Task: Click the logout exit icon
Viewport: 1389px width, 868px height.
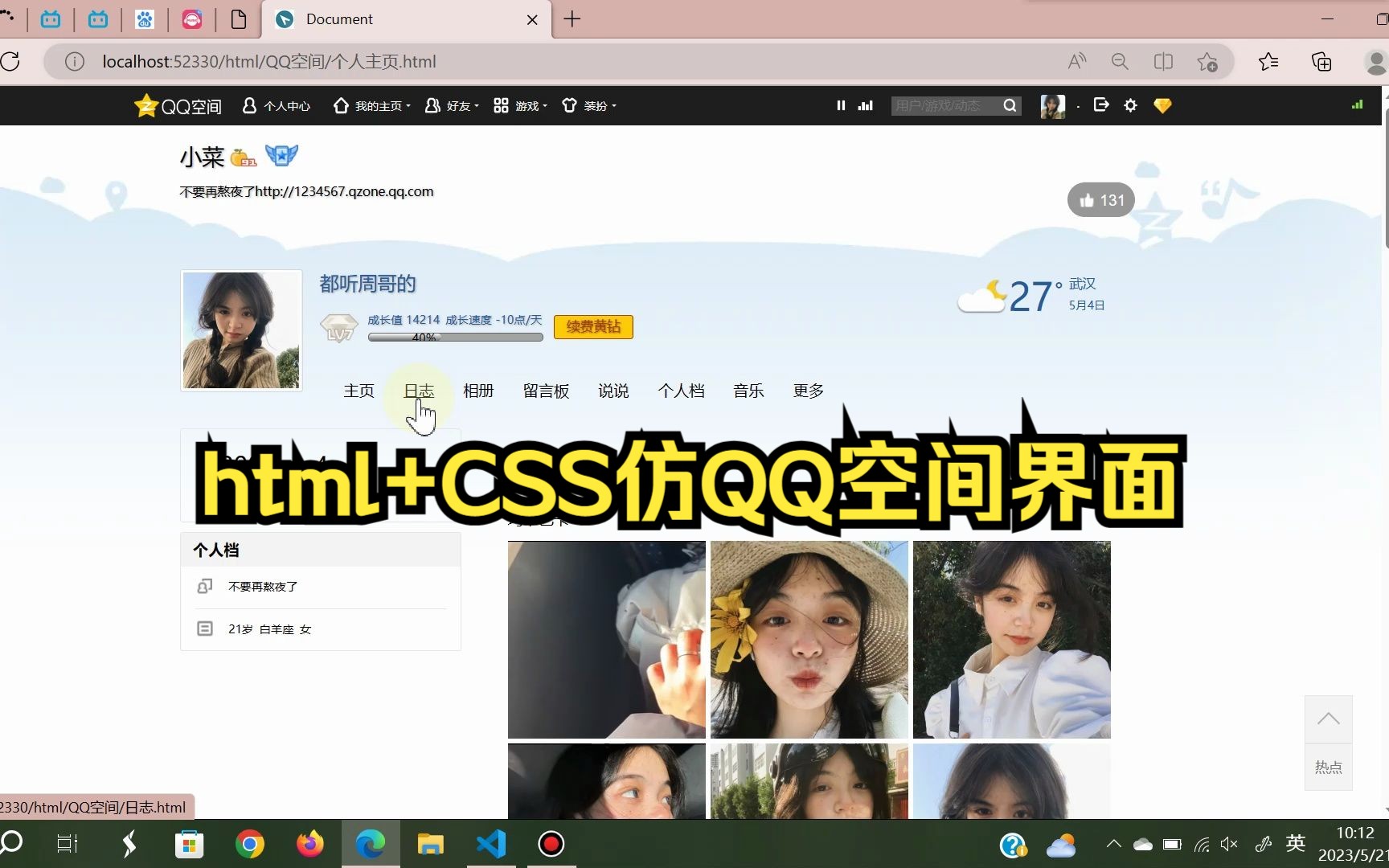Action: point(1101,104)
